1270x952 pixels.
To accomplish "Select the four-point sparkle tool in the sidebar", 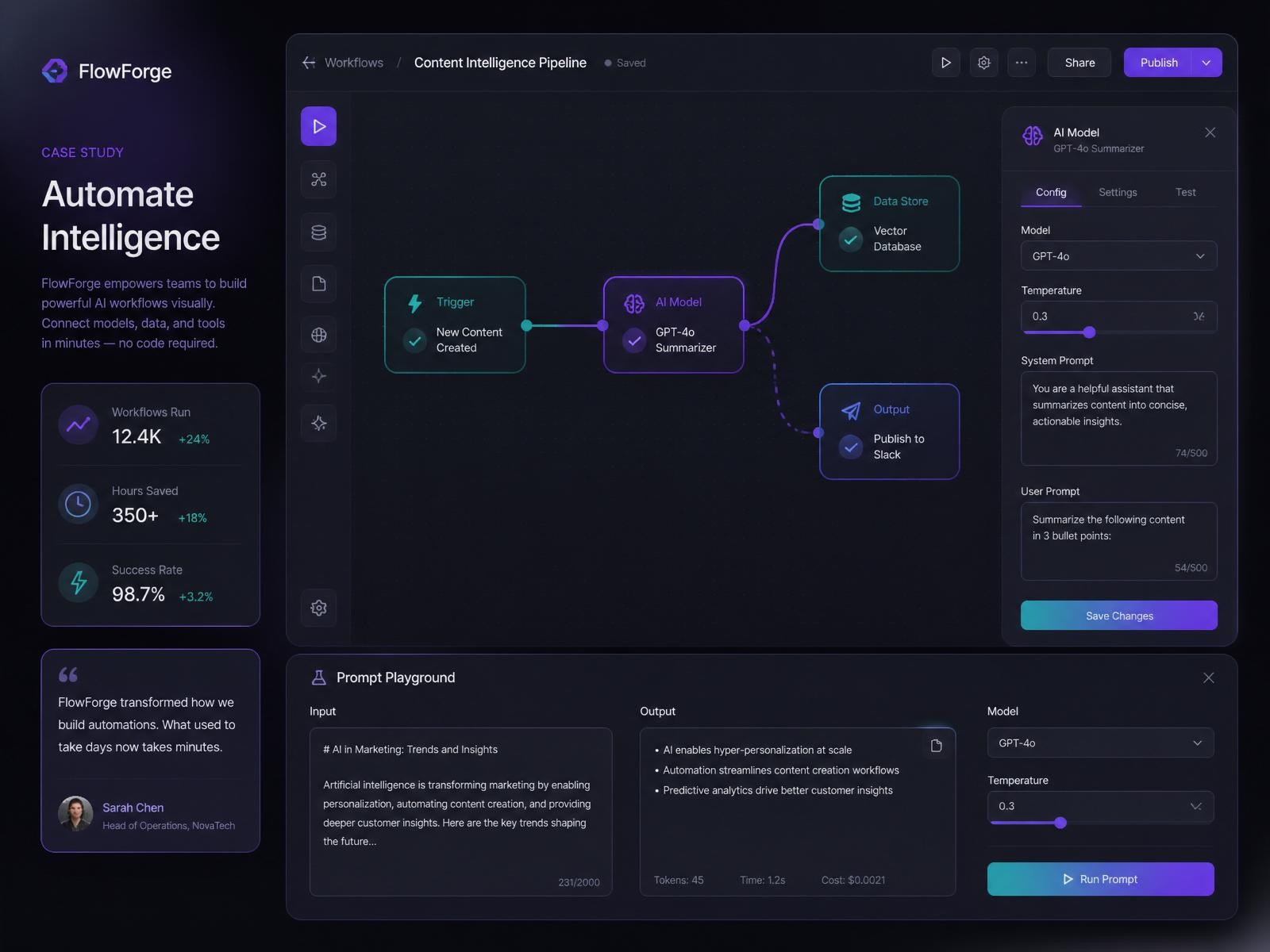I will (318, 376).
